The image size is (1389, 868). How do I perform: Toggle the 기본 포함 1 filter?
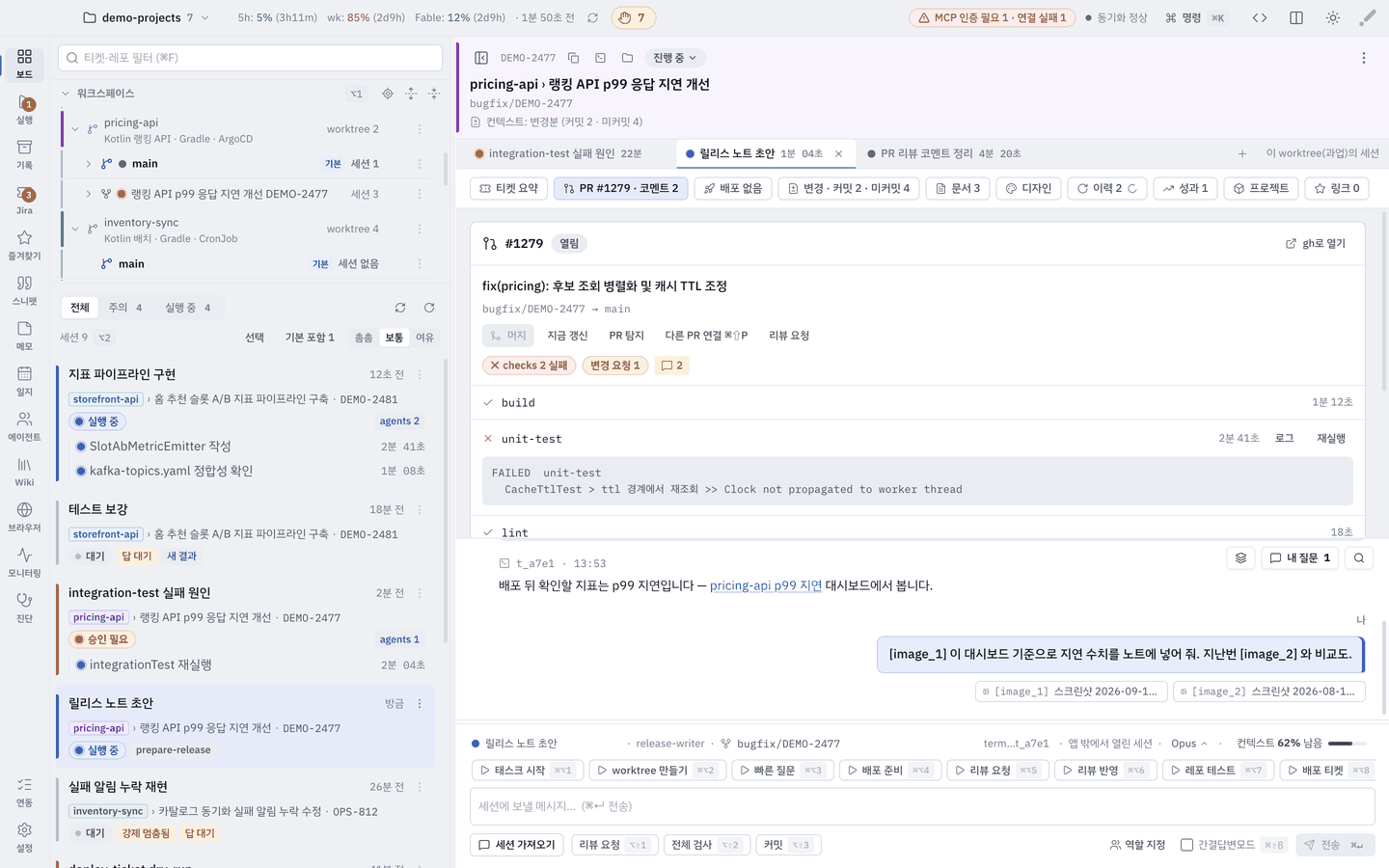click(x=310, y=338)
